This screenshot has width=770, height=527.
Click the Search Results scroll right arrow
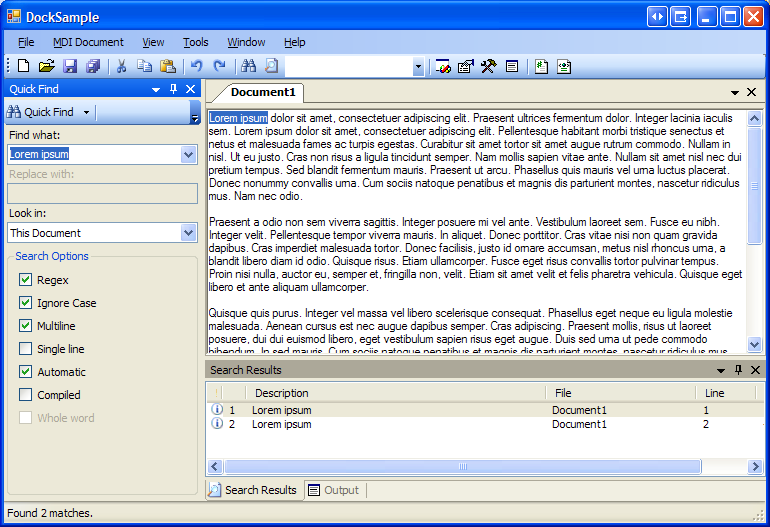click(755, 466)
